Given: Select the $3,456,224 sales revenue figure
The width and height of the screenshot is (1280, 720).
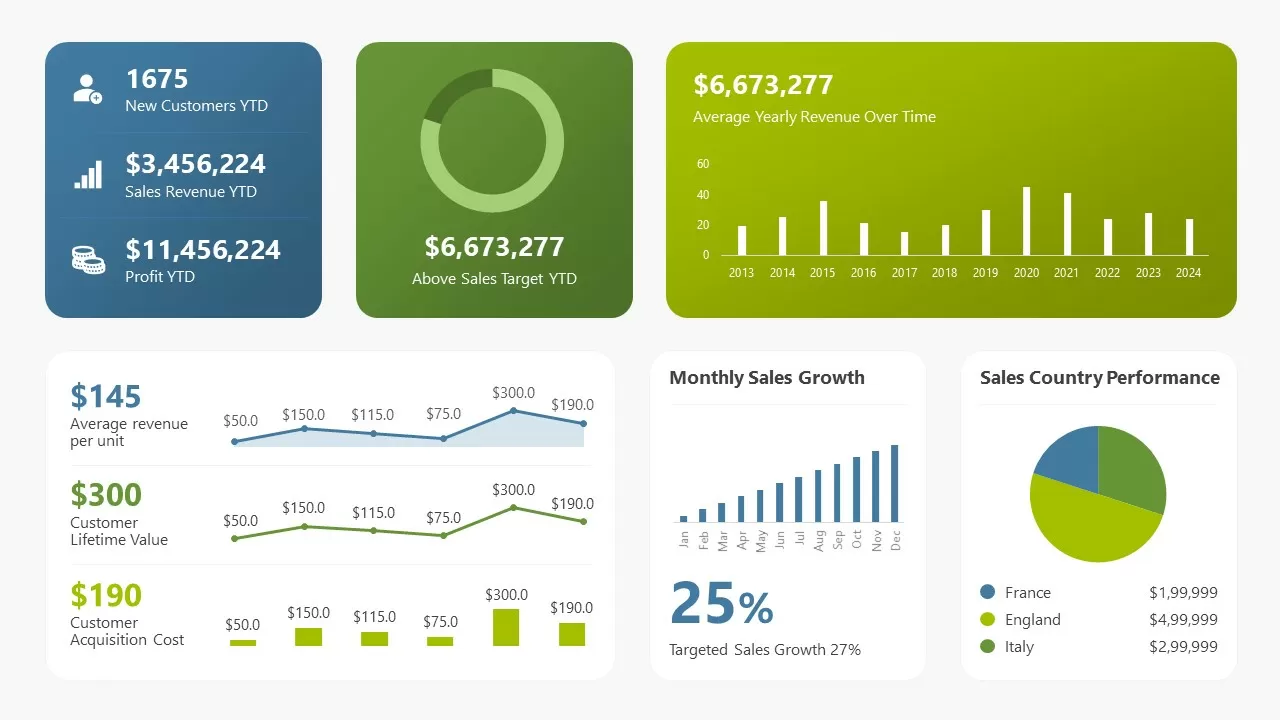Looking at the screenshot, I should [196, 164].
